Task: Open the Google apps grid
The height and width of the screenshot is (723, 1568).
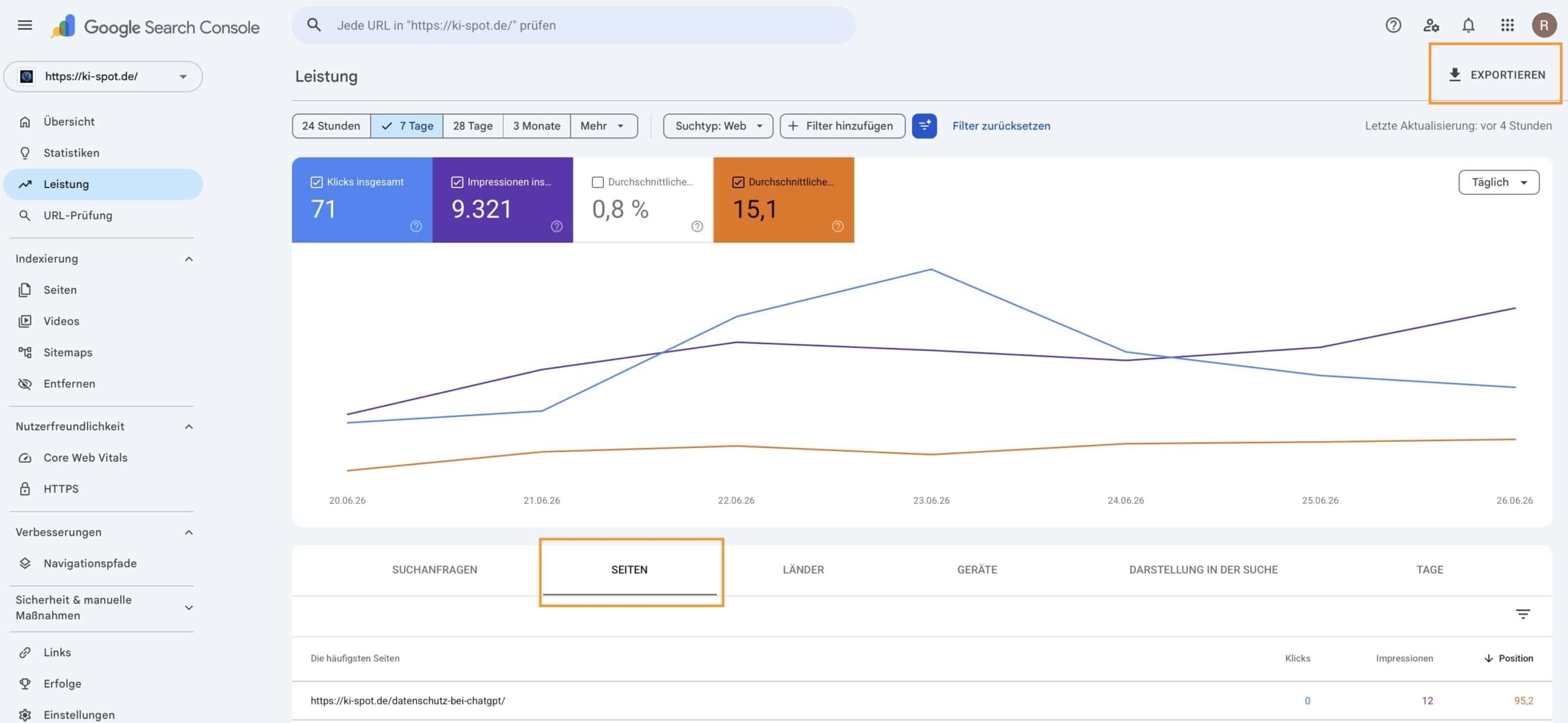Action: pyautogui.click(x=1507, y=25)
